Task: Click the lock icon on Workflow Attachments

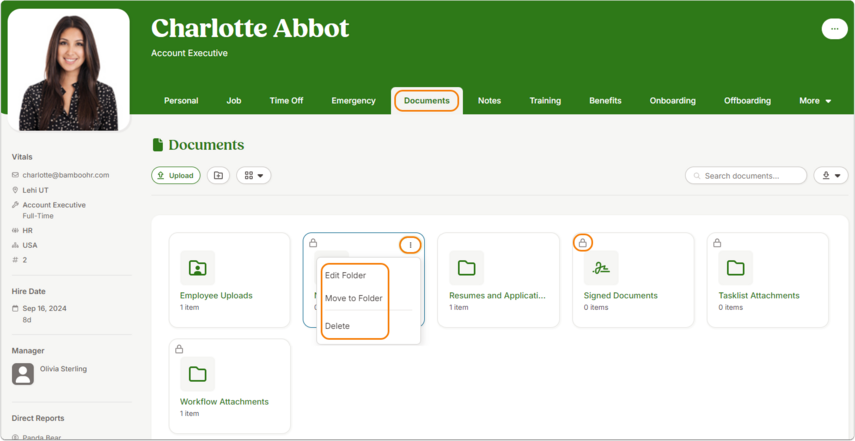Action: (179, 349)
